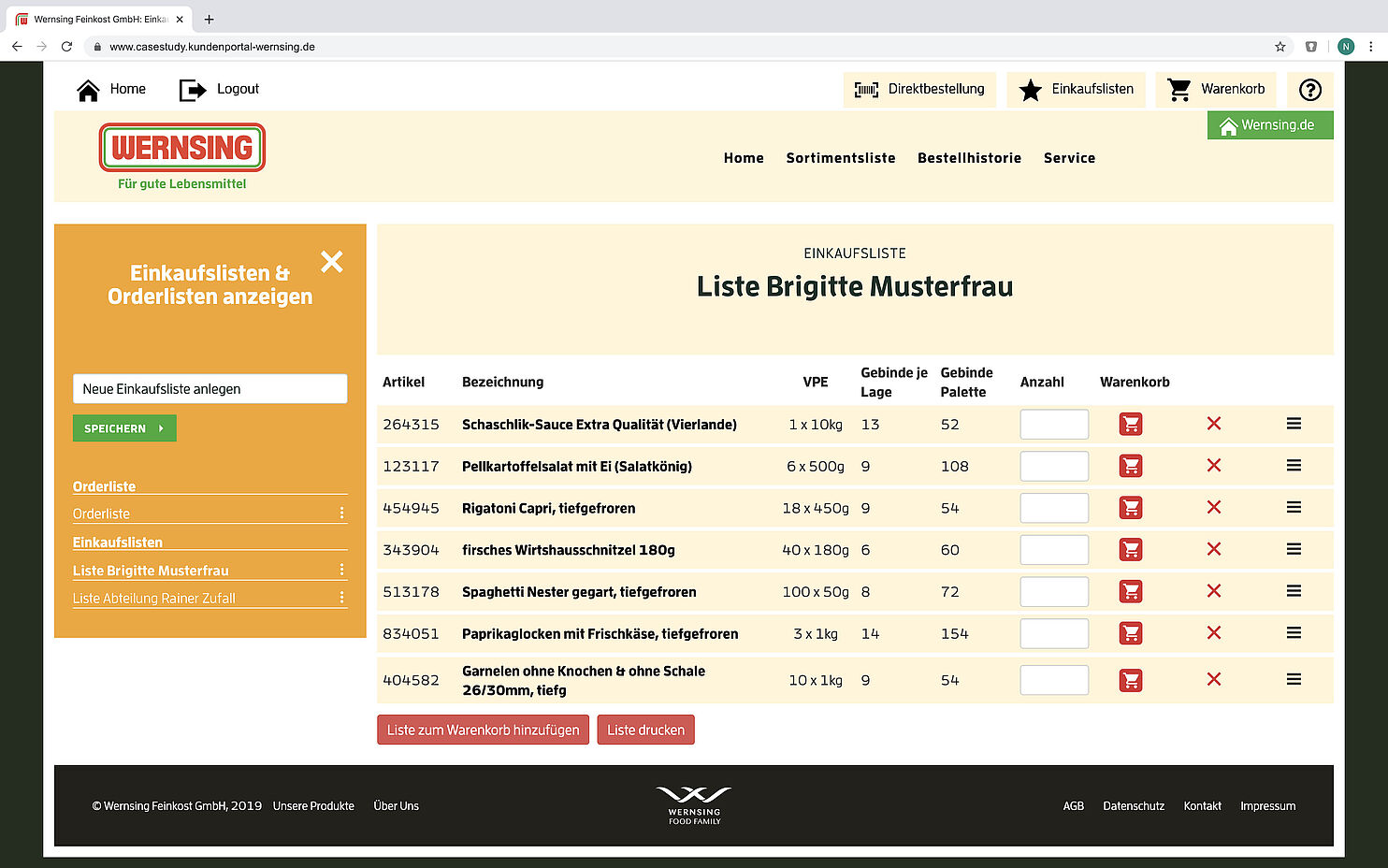Add Schaschlik-Sauce row to cart icon
1388x868 pixels.
tap(1131, 425)
